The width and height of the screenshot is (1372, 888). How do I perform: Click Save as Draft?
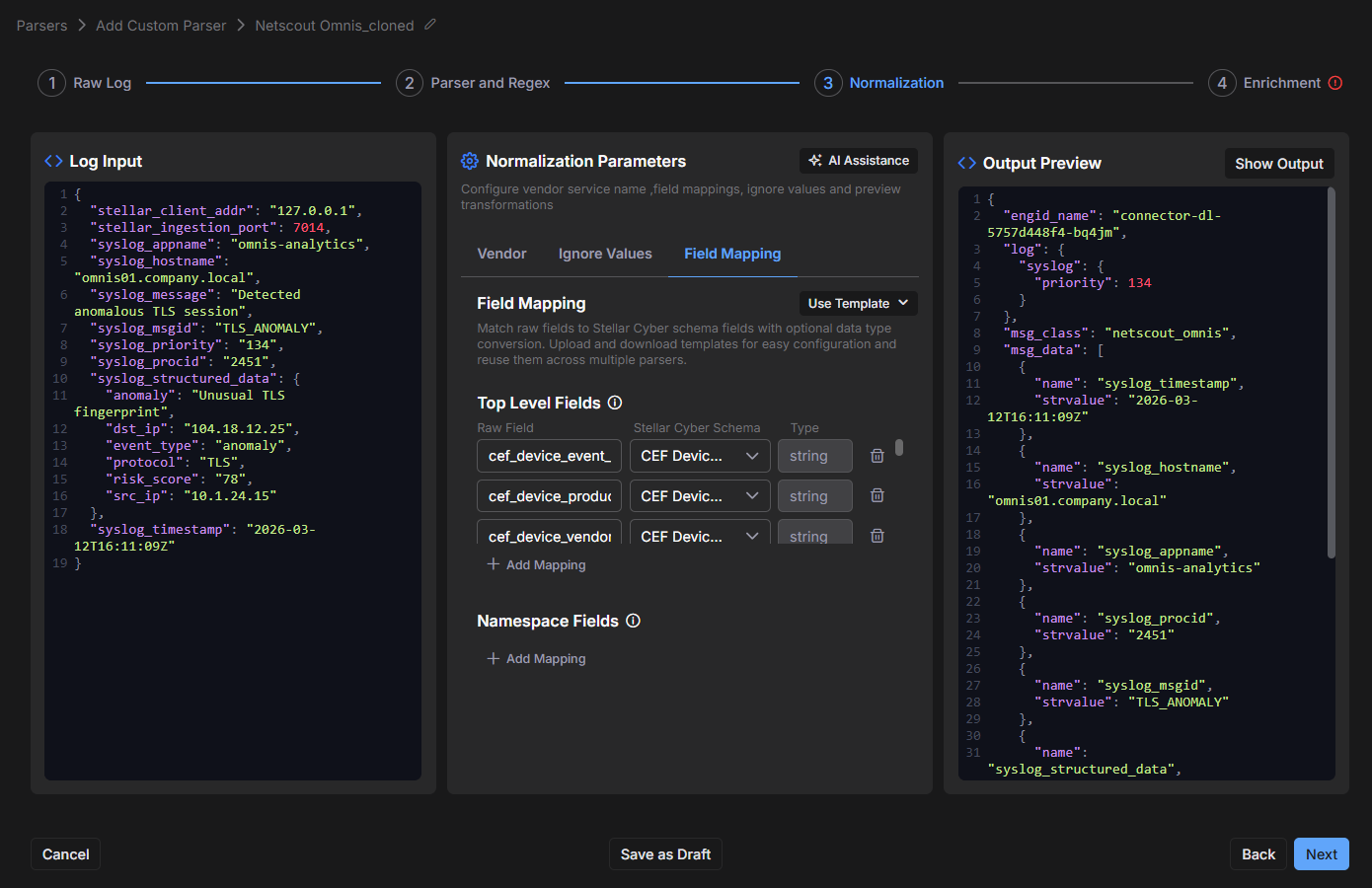pyautogui.click(x=665, y=854)
